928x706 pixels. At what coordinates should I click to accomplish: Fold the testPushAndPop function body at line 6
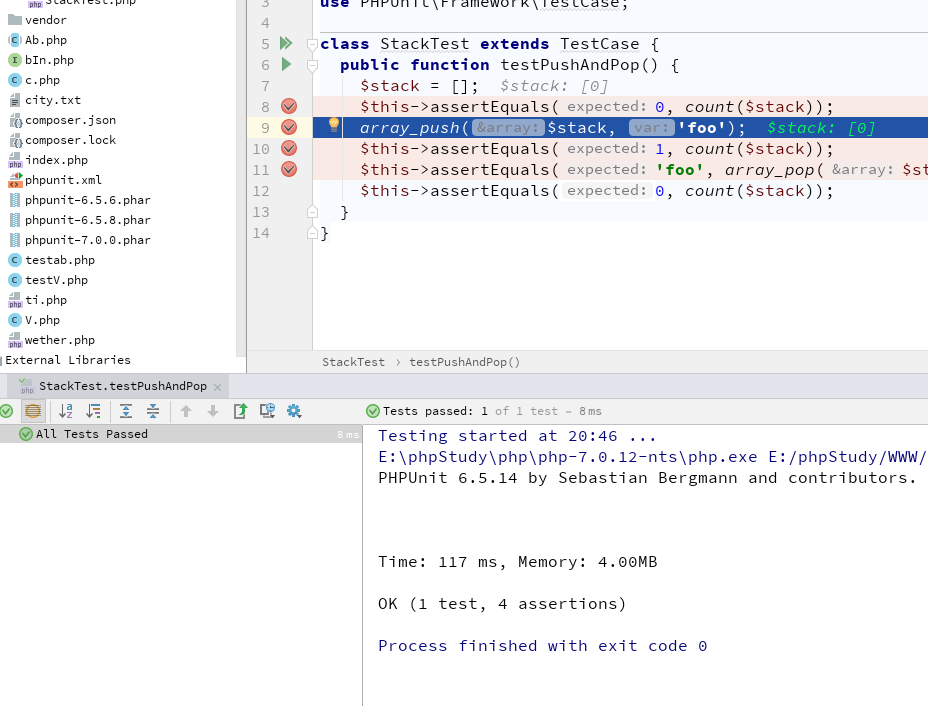[312, 66]
